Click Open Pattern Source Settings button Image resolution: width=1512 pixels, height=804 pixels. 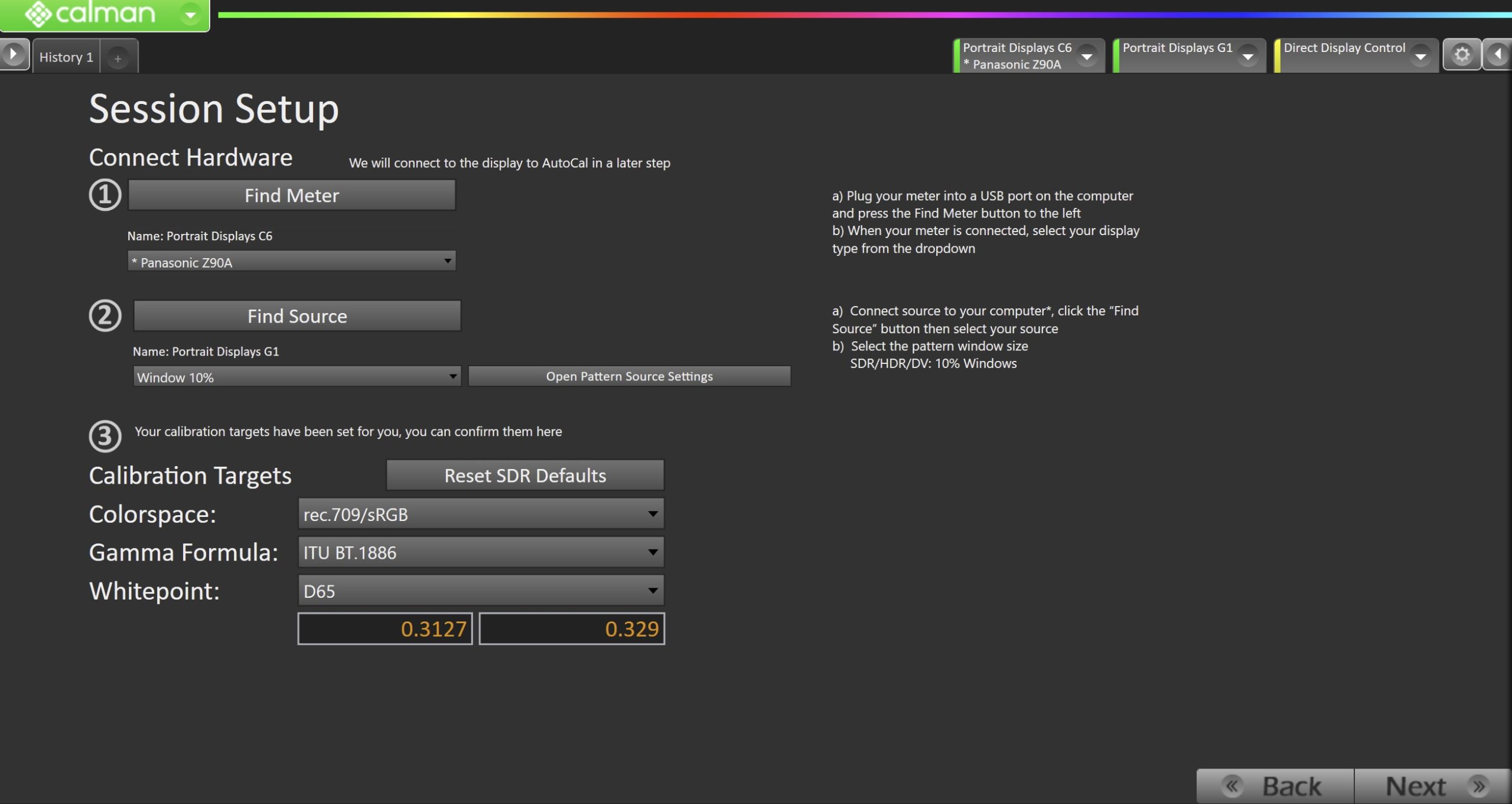point(630,376)
